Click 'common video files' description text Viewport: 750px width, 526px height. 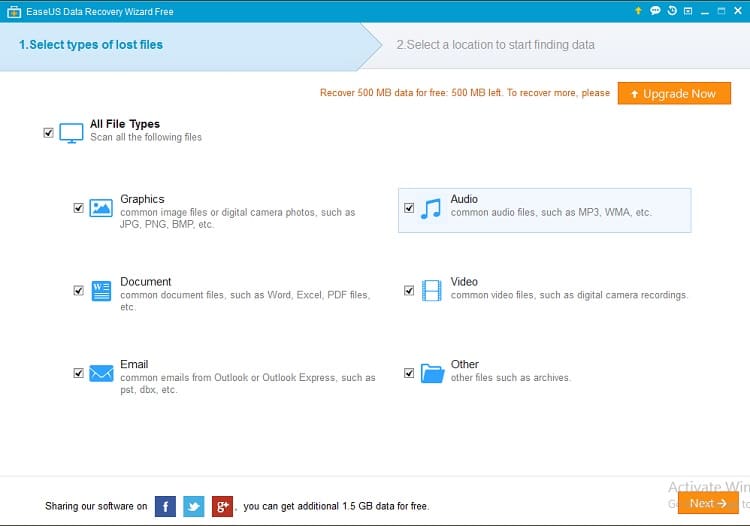point(569,295)
